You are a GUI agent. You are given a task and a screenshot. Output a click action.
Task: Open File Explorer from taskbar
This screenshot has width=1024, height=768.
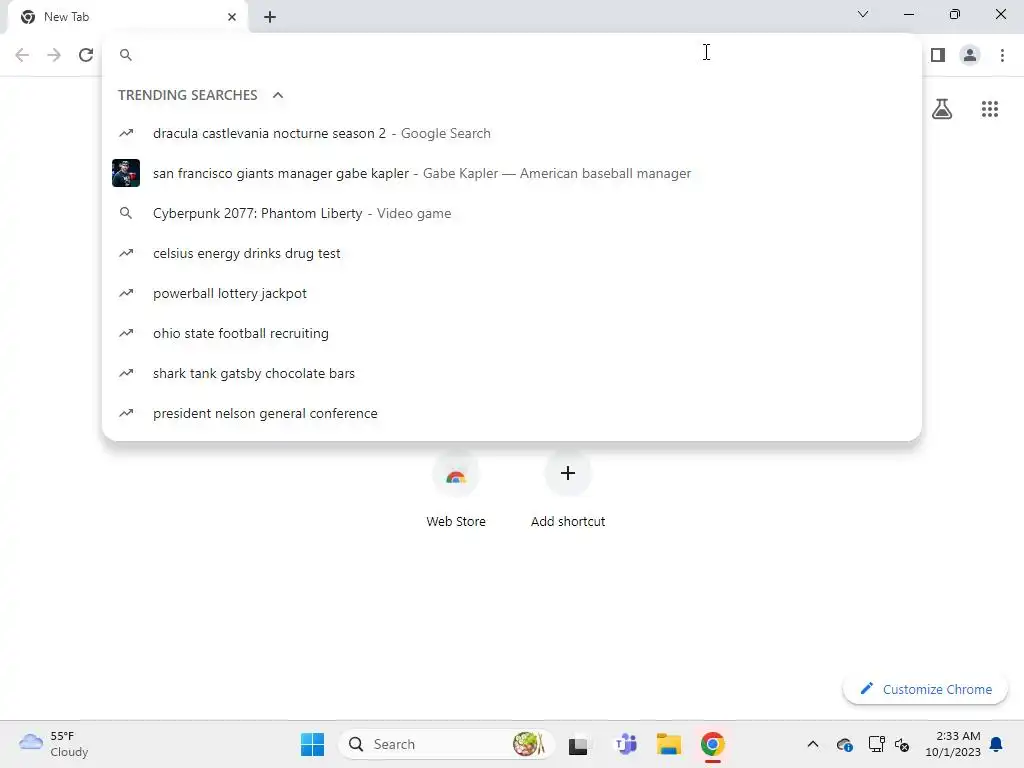tap(669, 744)
